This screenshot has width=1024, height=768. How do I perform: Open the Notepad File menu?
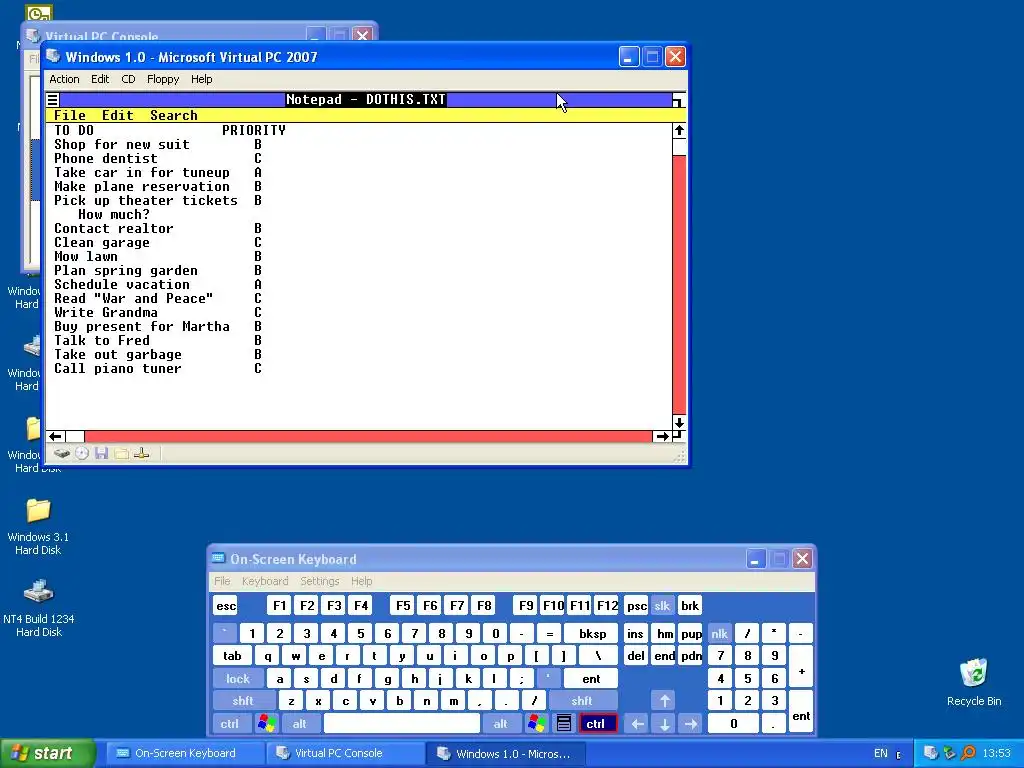[70, 116]
